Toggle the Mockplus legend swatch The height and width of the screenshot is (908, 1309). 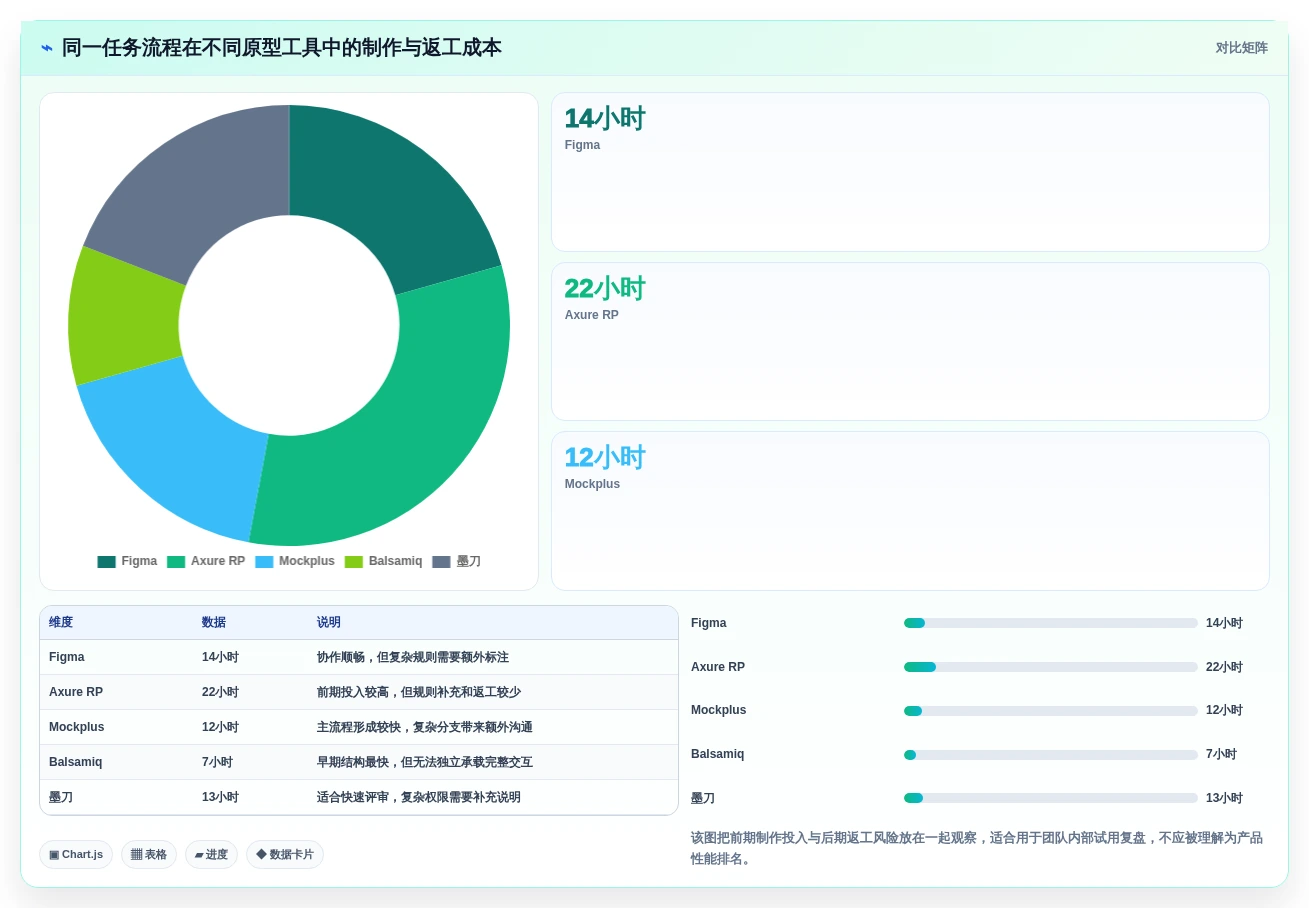(264, 562)
